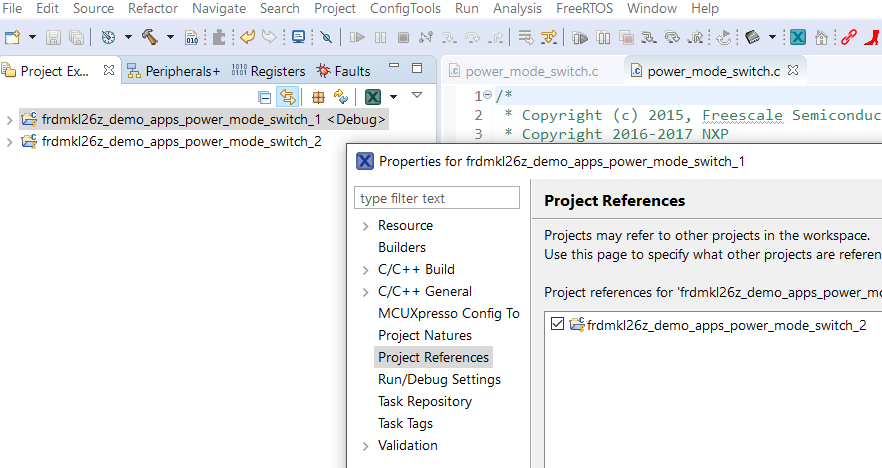Expand frdmkl26z_demo_apps_power_mode_switch_2 project tree
882x468 pixels.
tap(9, 142)
